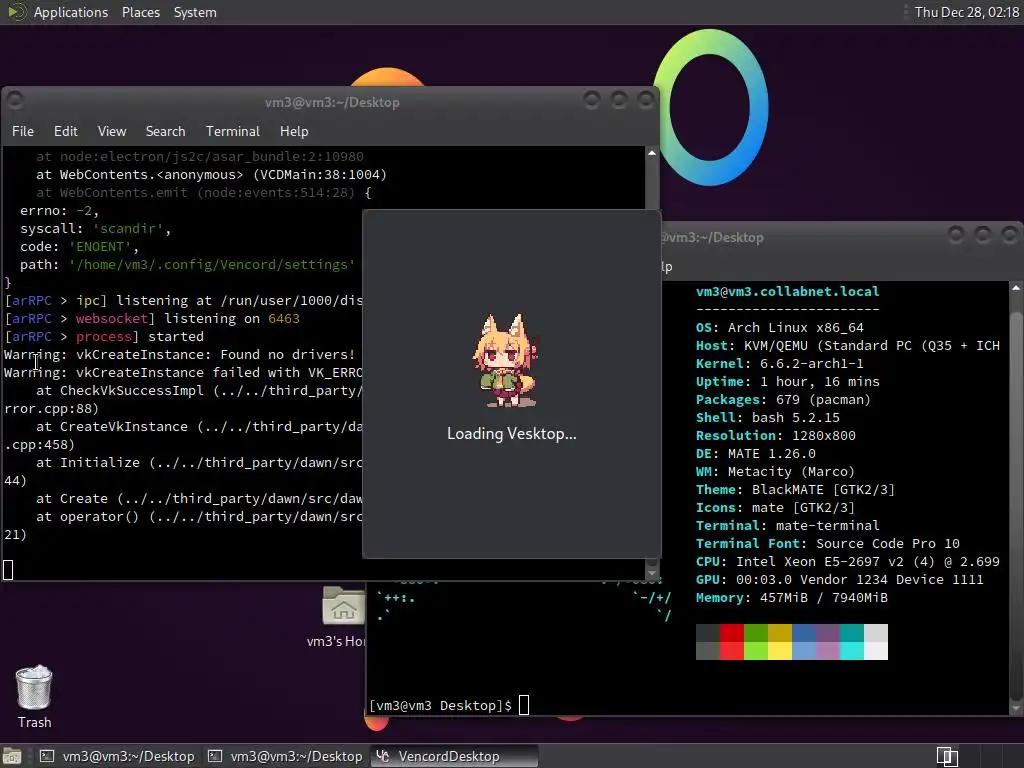Viewport: 1024px width, 768px height.
Task: Switch to the first vm3@vm3:~/Desktop taskbar entry
Action: click(x=118, y=756)
